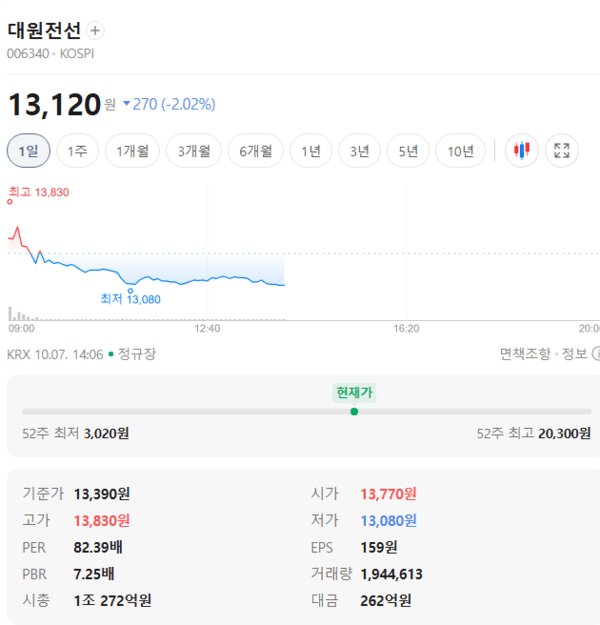The image size is (600, 625).
Task: Click 고가 value 13,830원
Action: [102, 521]
